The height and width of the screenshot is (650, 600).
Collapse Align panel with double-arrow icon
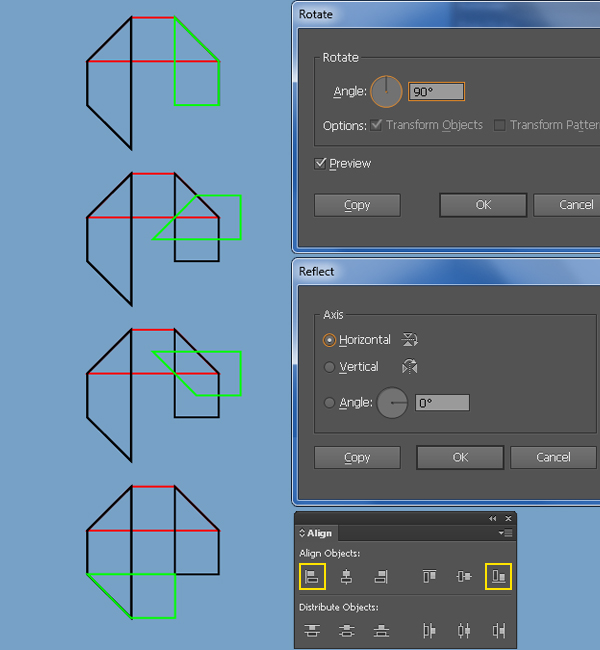pyautogui.click(x=493, y=519)
